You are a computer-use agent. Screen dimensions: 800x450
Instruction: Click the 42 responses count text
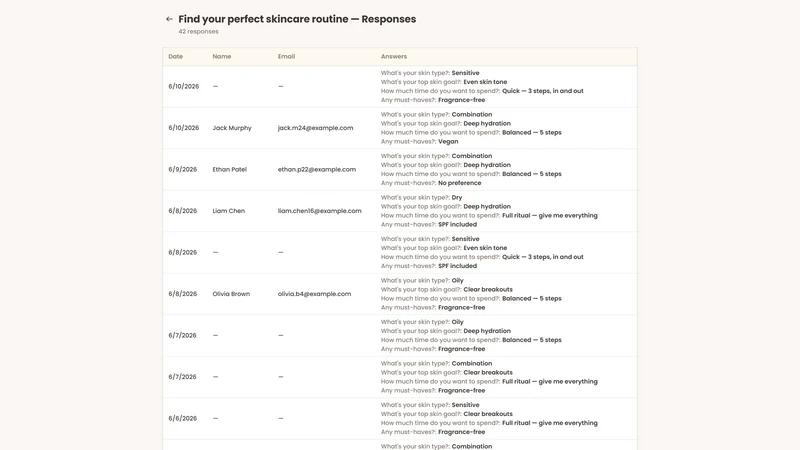[x=198, y=32]
